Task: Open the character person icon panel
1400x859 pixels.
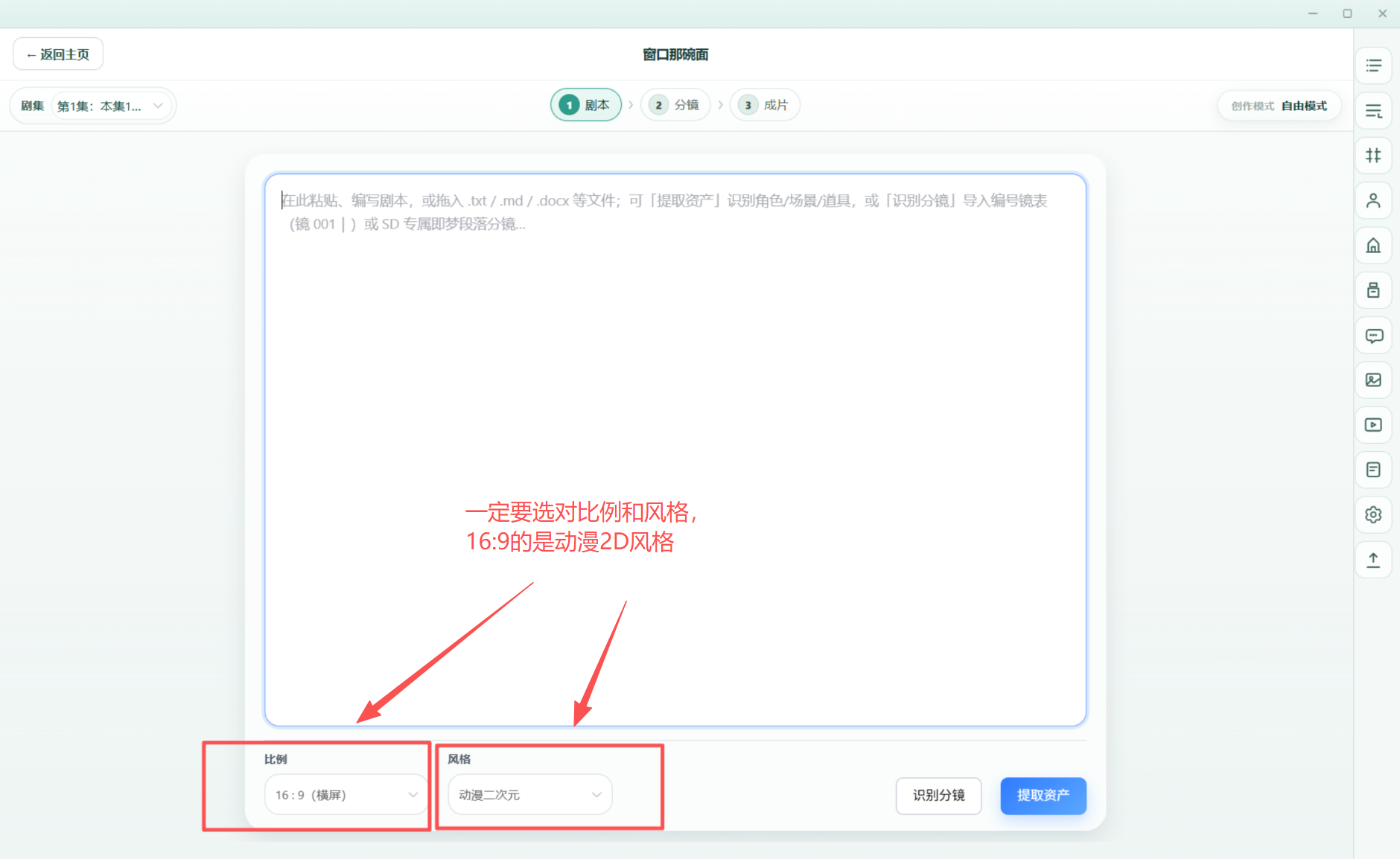Action: (1373, 200)
